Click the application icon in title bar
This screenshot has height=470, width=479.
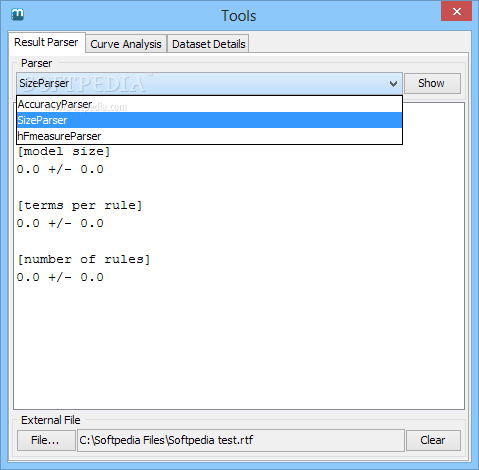pos(17,15)
